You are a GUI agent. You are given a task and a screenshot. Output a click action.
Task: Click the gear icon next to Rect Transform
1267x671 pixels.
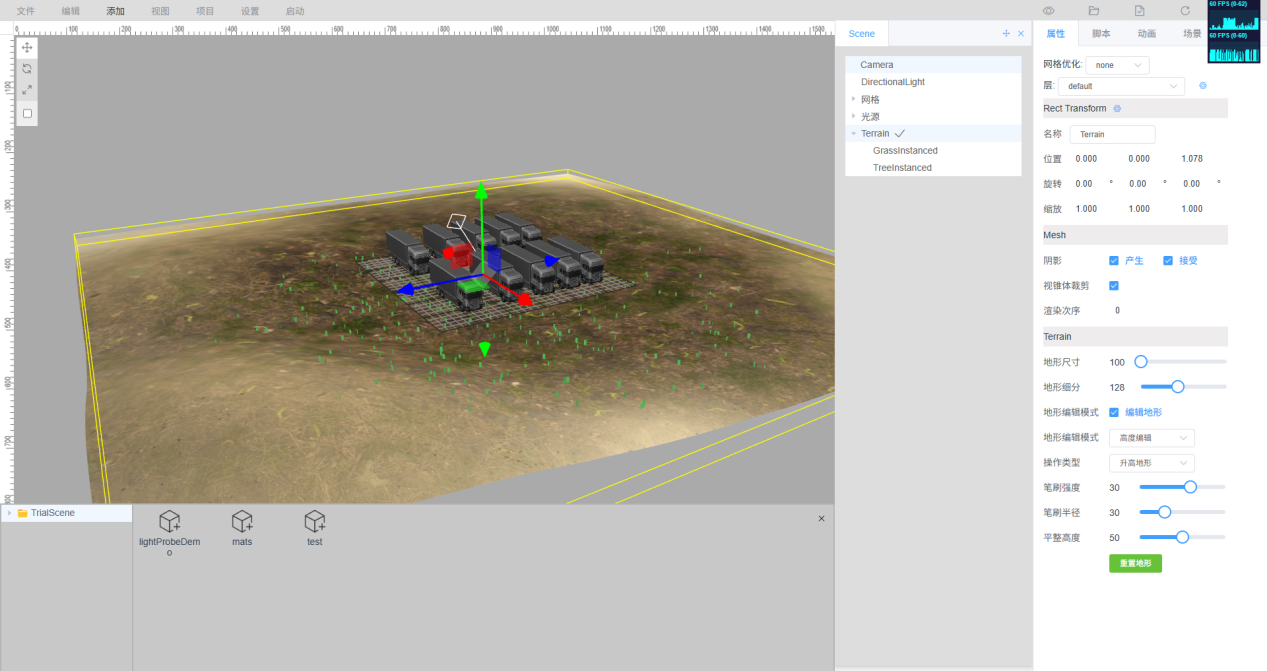1117,108
